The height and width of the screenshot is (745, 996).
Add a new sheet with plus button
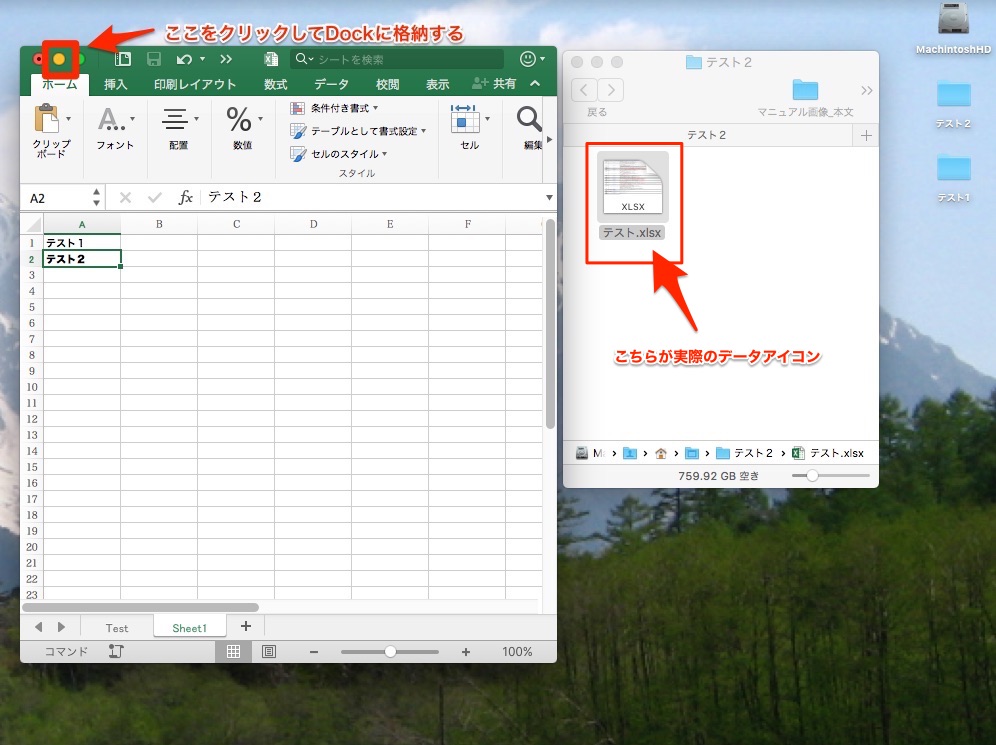(x=246, y=627)
